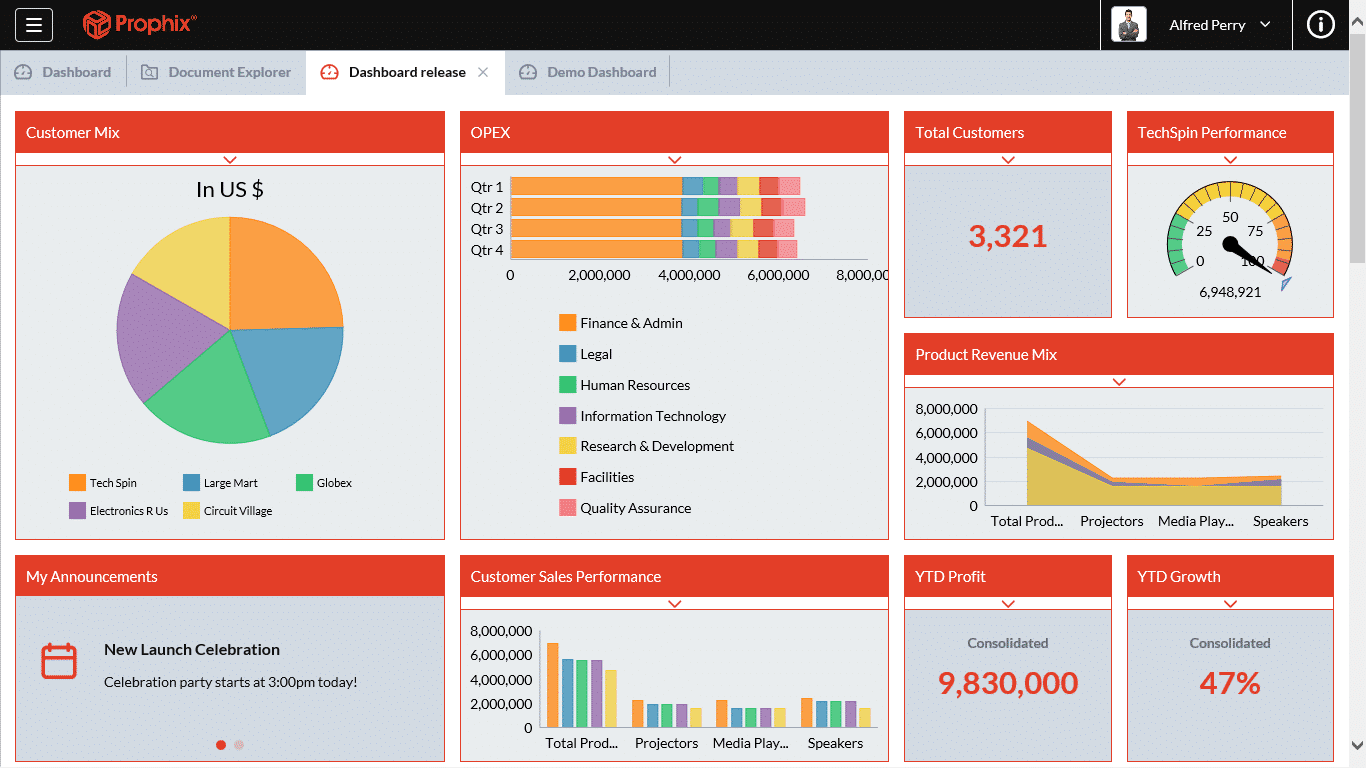1366x768 pixels.
Task: Click the Circuit Village legend swatch
Action: [191, 511]
